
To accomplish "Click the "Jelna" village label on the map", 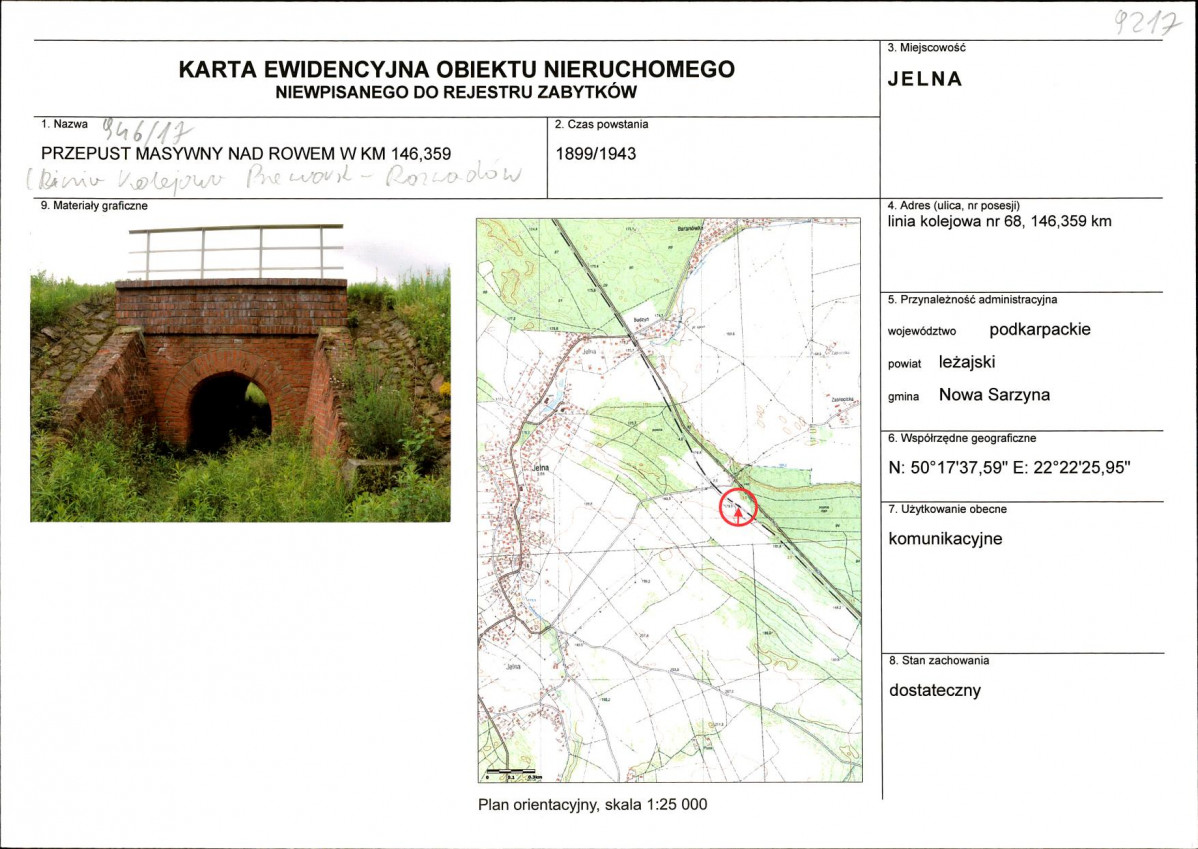I will 539,467.
